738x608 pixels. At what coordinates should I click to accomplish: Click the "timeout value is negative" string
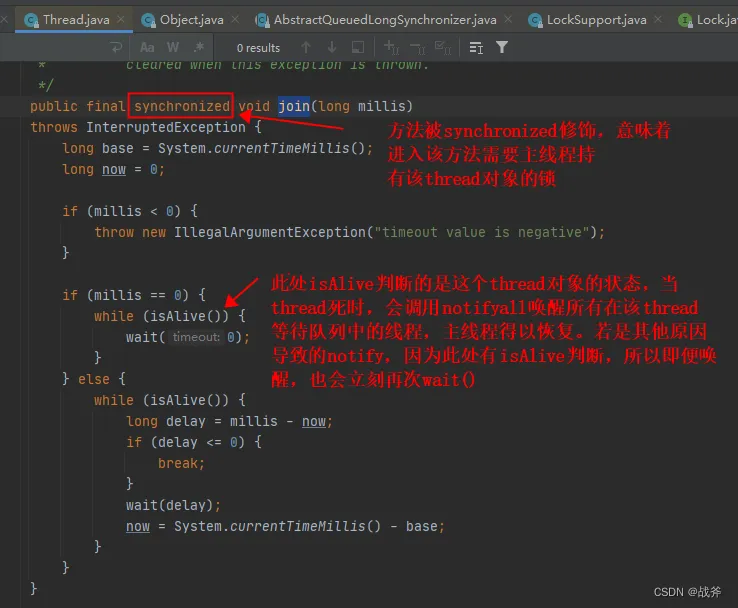(481, 232)
